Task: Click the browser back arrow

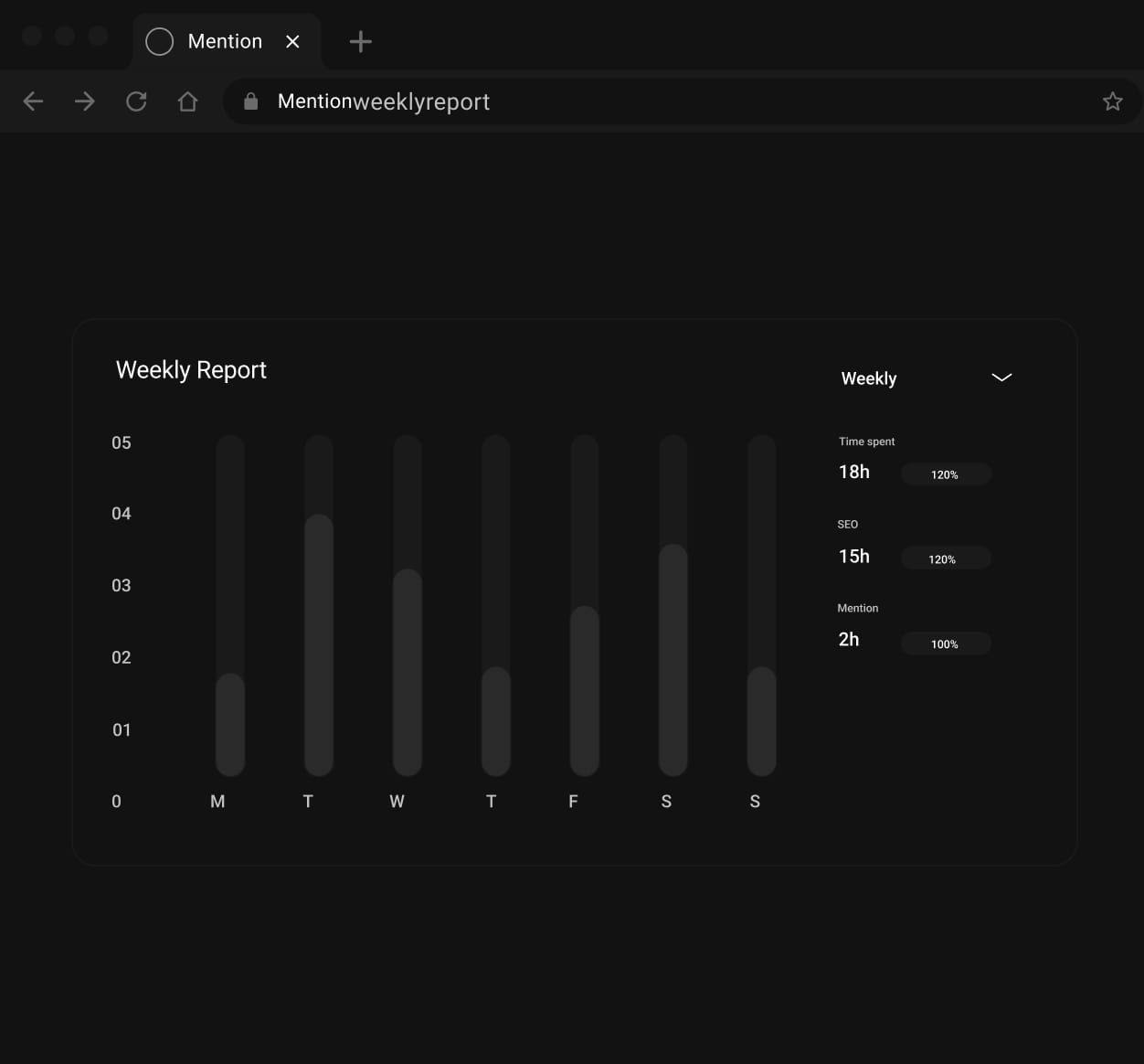Action: [x=33, y=101]
